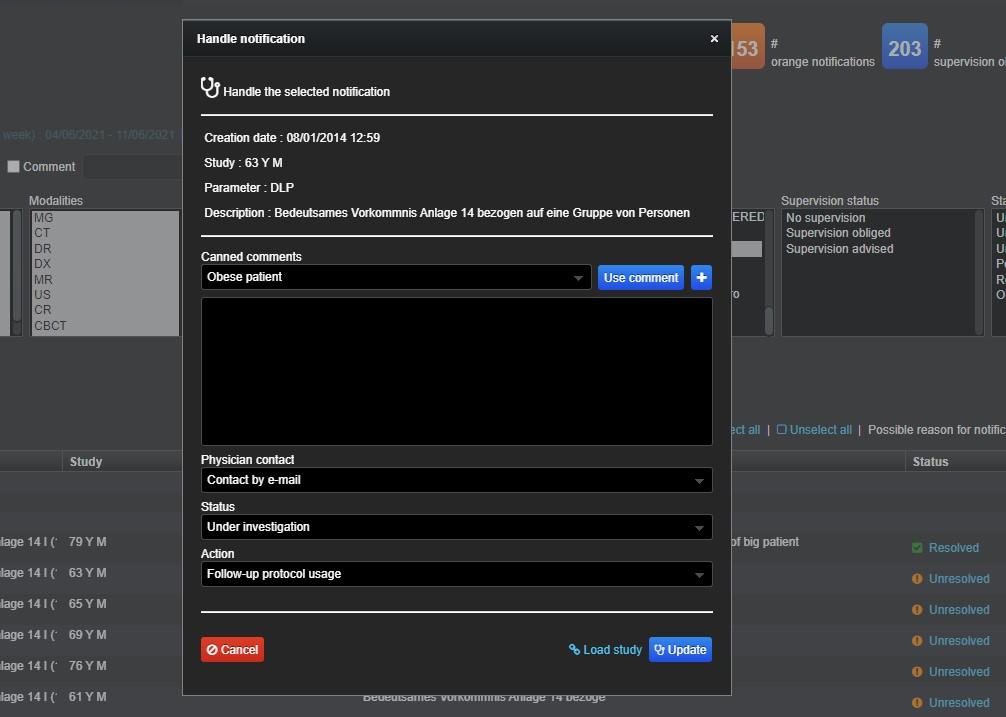Select Supervision advised option
The image size is (1006, 717).
[x=839, y=249]
